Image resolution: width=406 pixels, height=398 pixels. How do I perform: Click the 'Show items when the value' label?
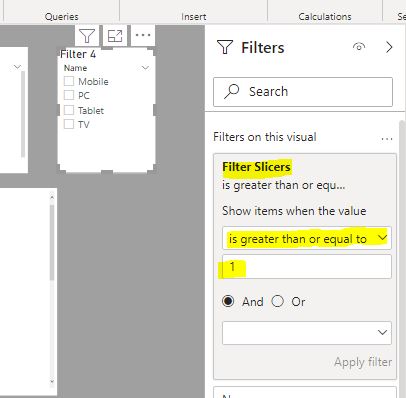294,211
